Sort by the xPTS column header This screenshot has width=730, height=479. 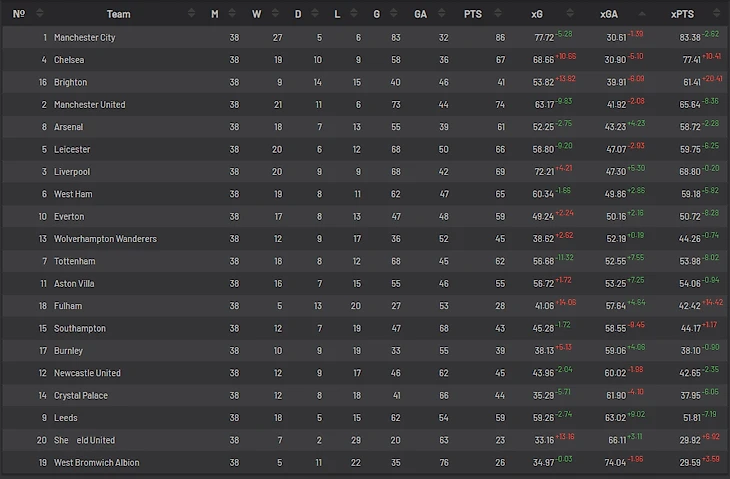682,14
